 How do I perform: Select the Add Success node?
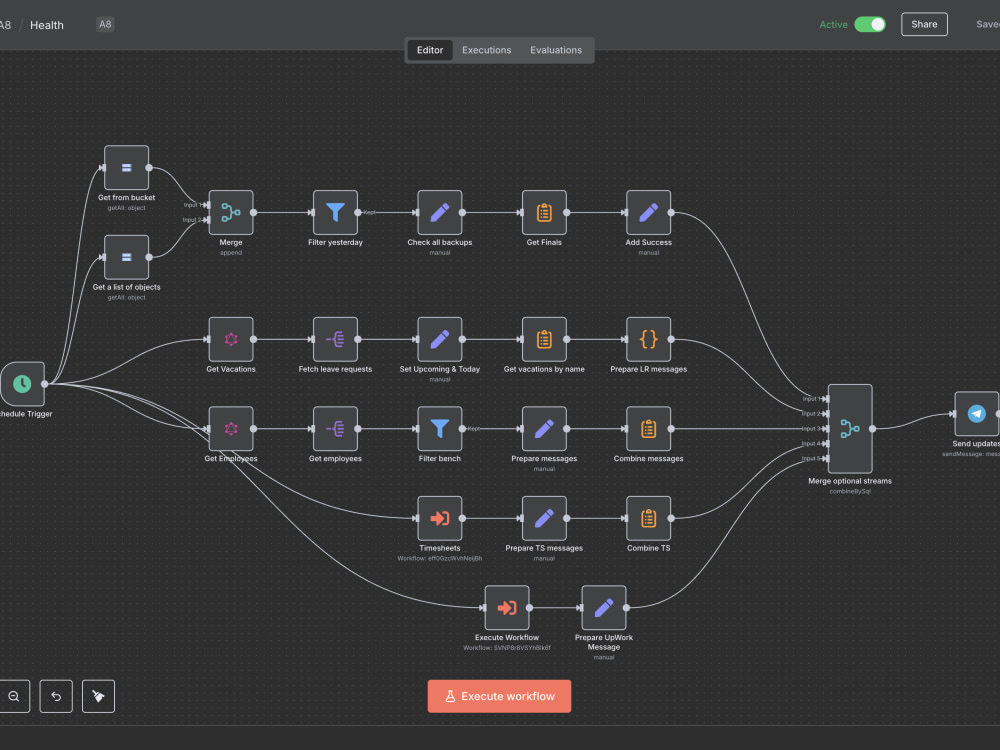pyautogui.click(x=649, y=212)
